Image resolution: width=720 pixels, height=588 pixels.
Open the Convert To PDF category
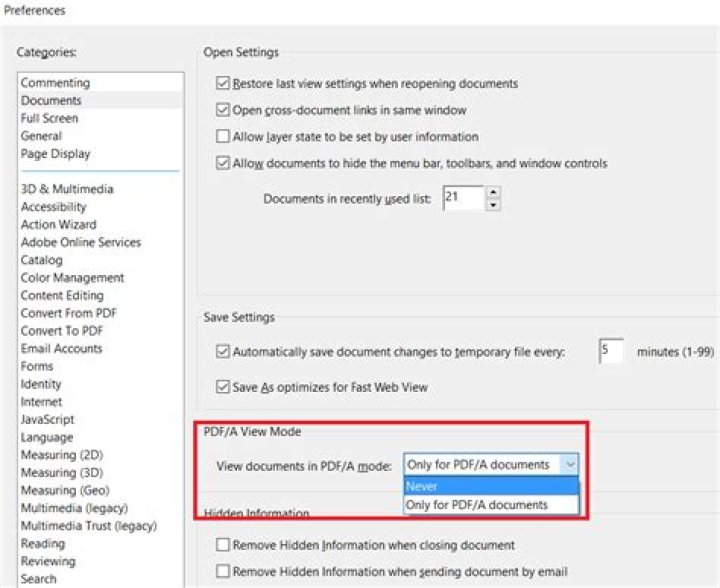[62, 331]
